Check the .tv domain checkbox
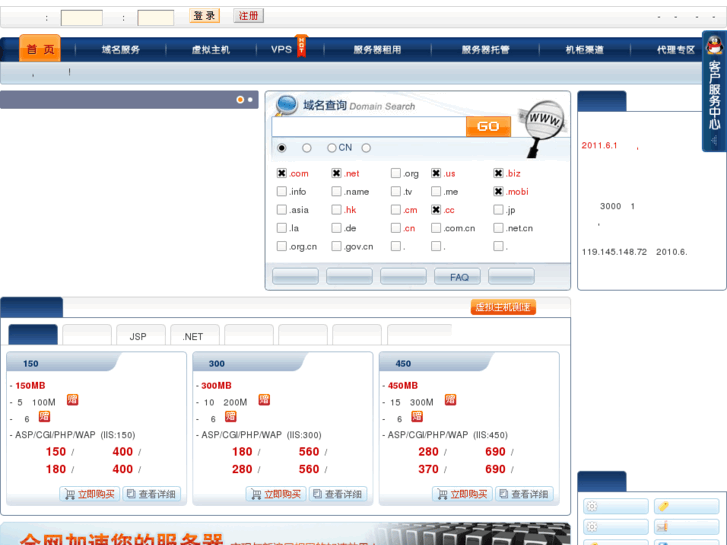 tap(395, 191)
